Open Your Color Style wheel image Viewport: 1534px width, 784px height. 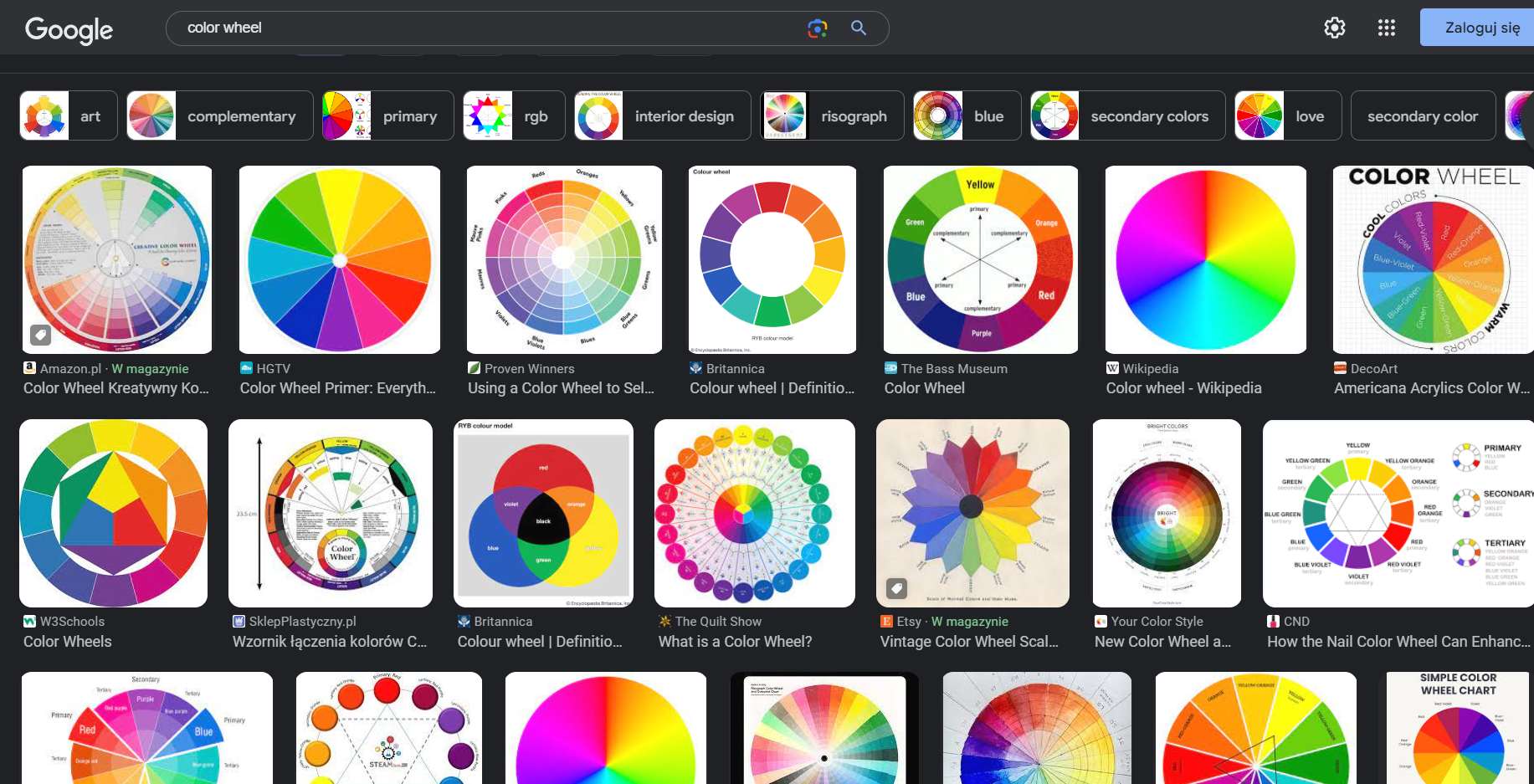pyautogui.click(x=1167, y=513)
